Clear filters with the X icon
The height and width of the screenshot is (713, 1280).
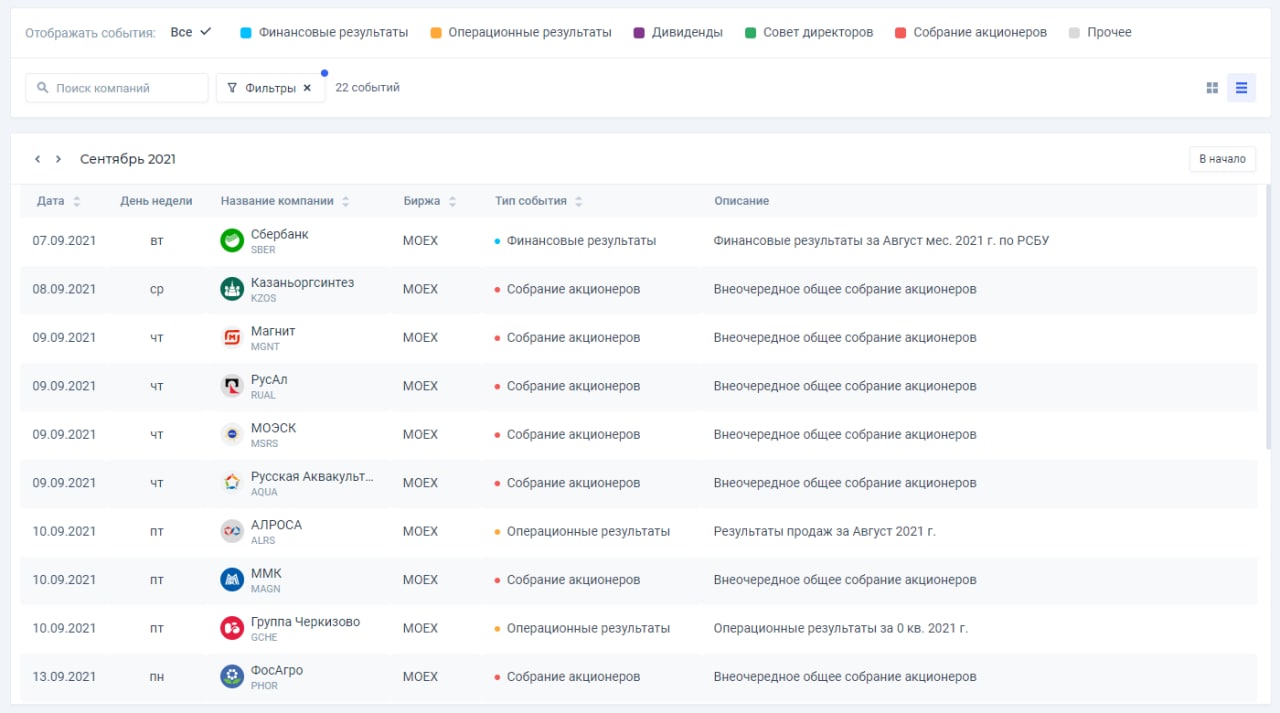coord(307,88)
